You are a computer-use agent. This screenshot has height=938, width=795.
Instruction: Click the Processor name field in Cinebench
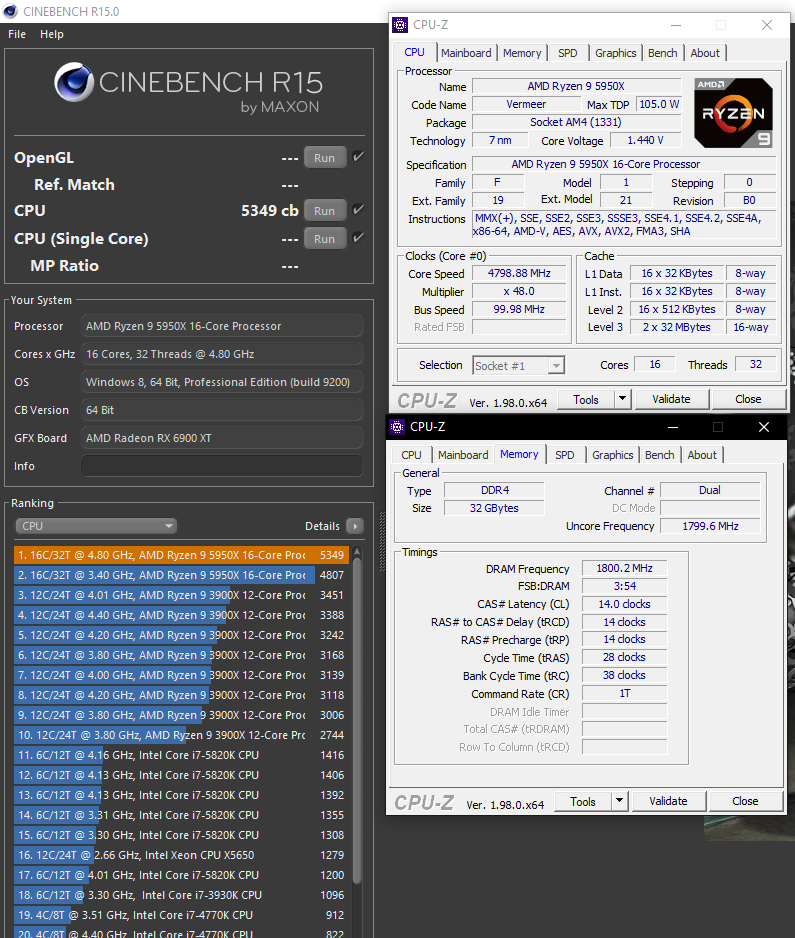[221, 326]
